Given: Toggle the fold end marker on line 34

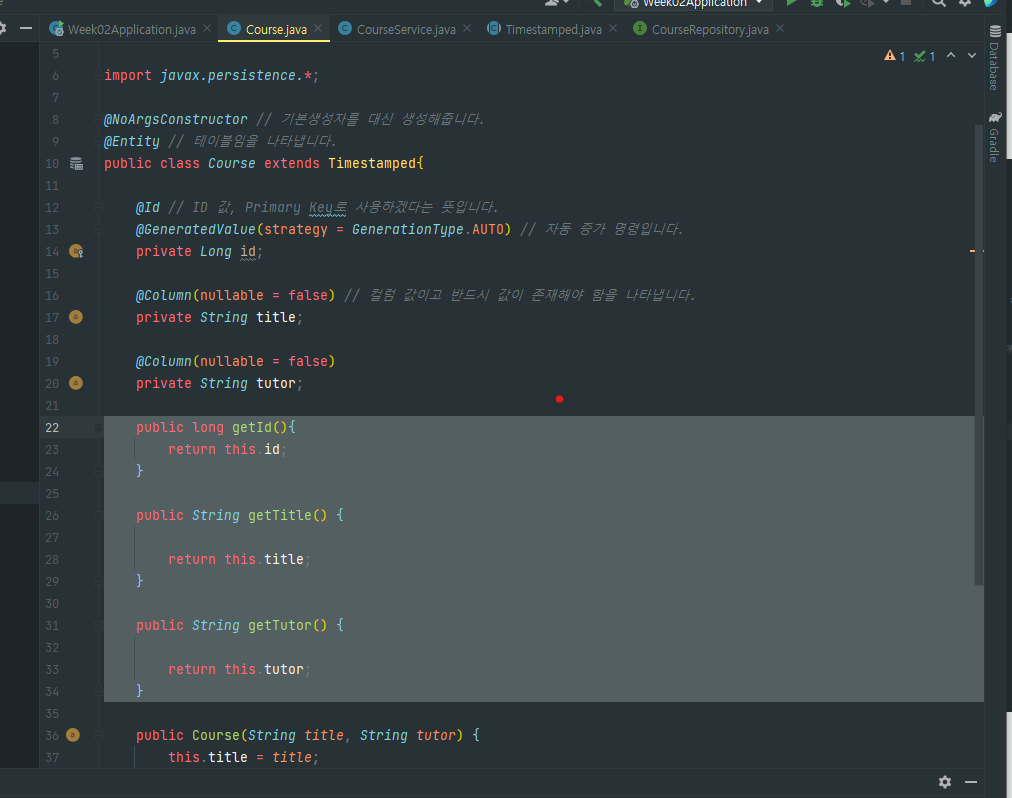Looking at the screenshot, I should coord(98,691).
